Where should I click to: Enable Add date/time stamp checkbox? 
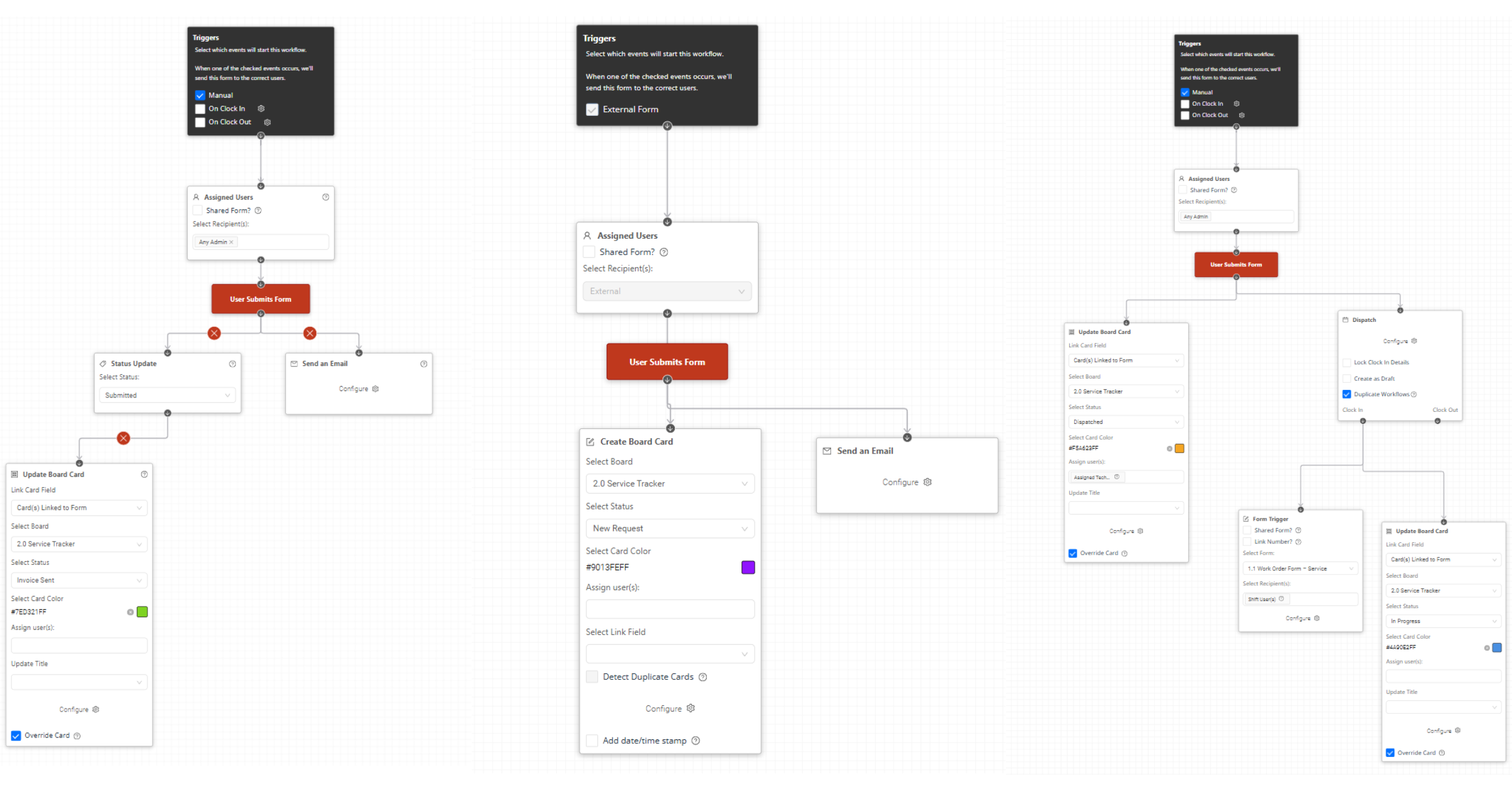(x=592, y=741)
